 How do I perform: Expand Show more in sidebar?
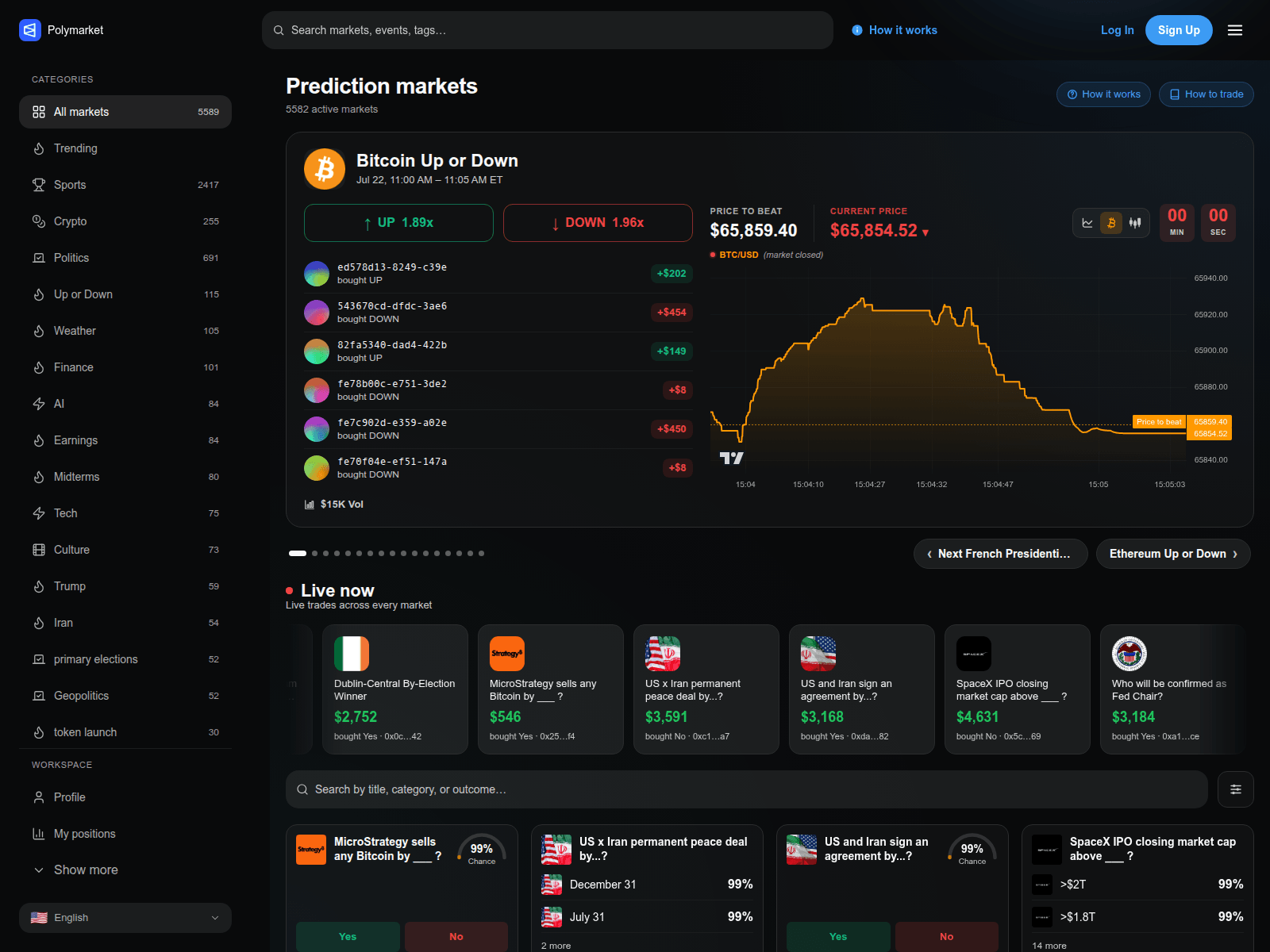click(x=125, y=870)
